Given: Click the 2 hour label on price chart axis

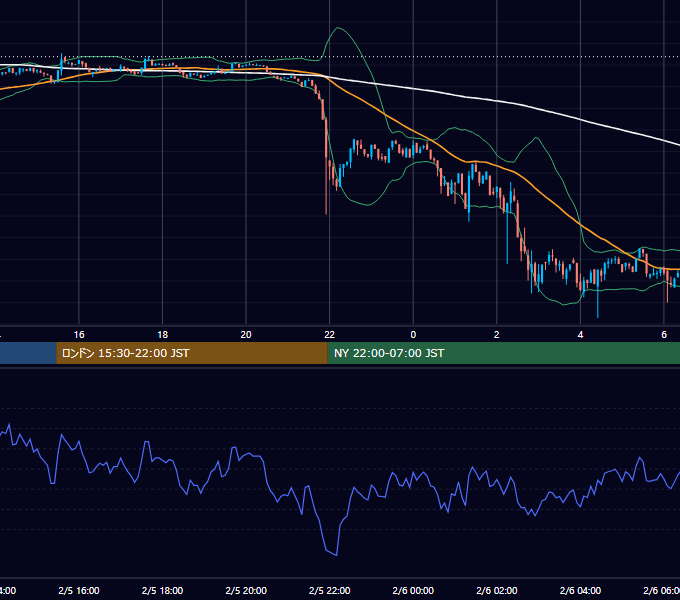Looking at the screenshot, I should 497,335.
